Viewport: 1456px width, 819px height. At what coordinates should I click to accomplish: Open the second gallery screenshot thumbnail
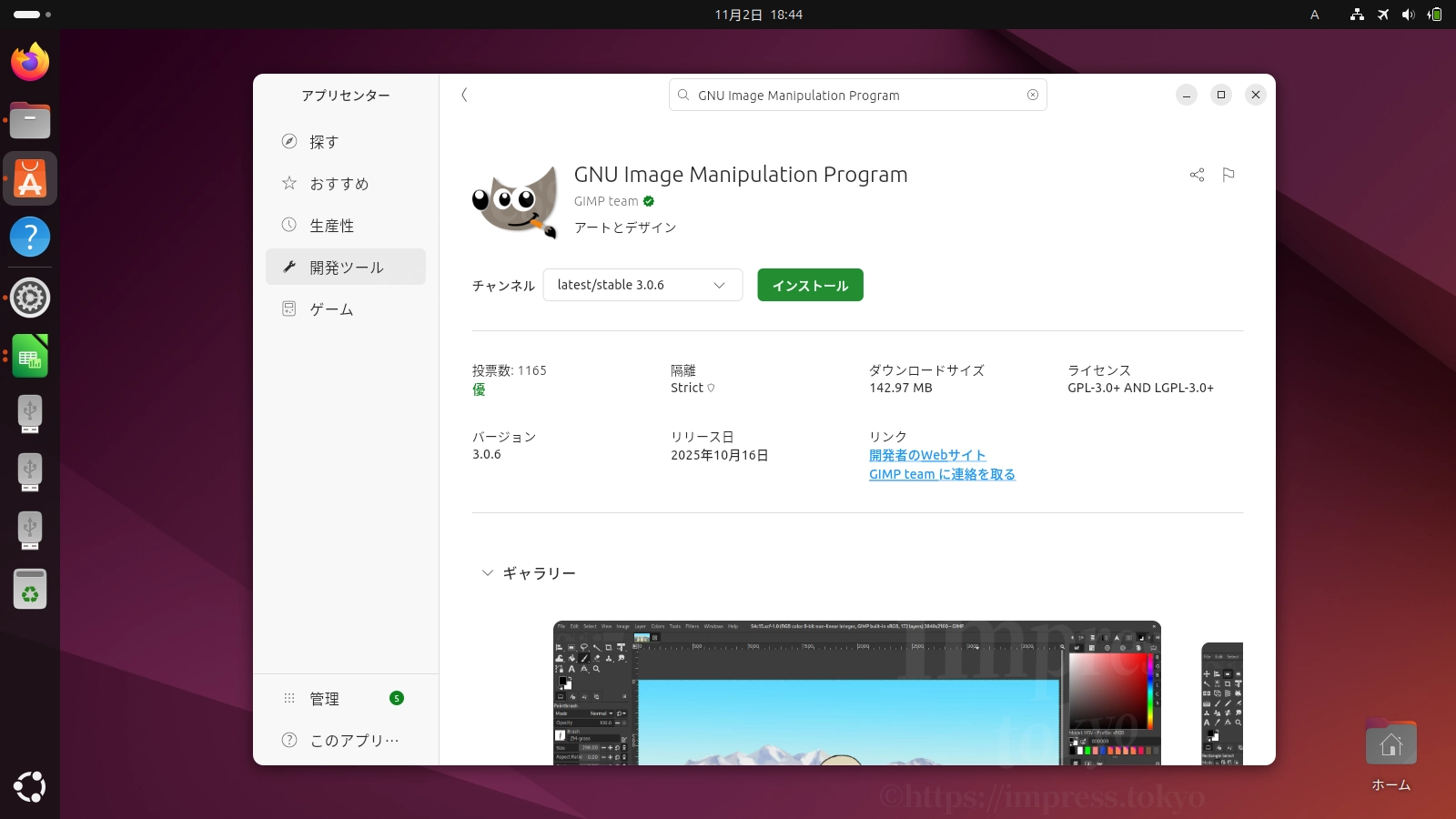[1222, 704]
